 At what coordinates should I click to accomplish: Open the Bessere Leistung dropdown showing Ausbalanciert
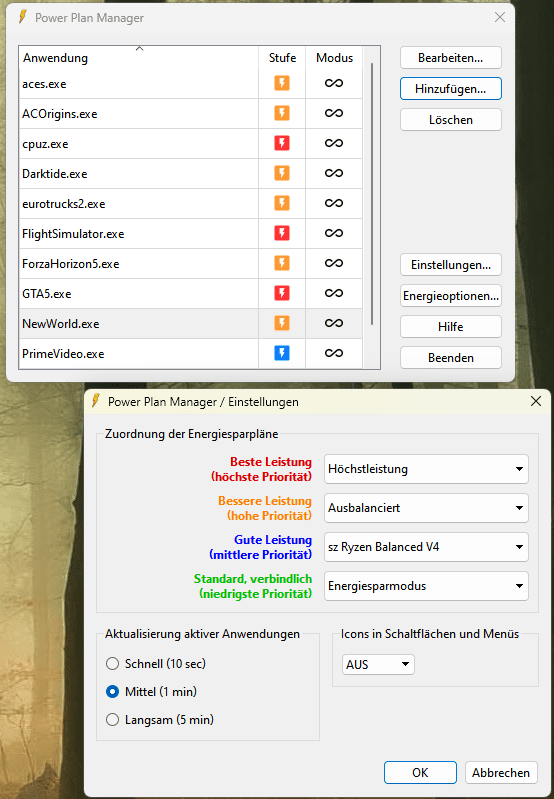[x=426, y=508]
